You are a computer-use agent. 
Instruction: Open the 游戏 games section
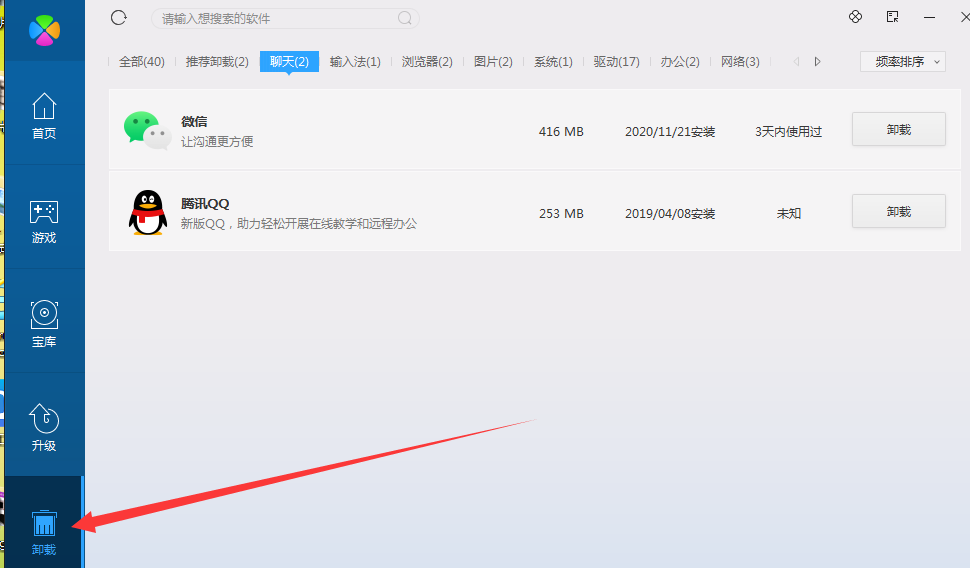44,222
